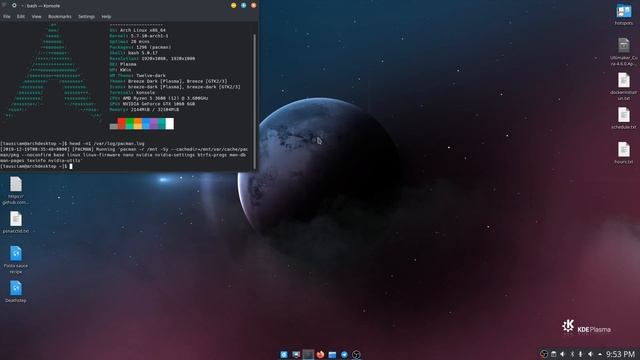The width and height of the screenshot is (640, 360).
Task: Open the Konsole Edit menu
Action: (x=21, y=17)
